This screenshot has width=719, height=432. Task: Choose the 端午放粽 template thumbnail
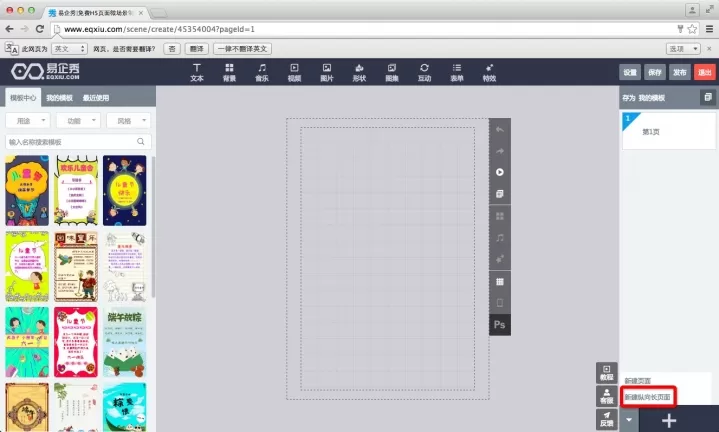point(124,342)
